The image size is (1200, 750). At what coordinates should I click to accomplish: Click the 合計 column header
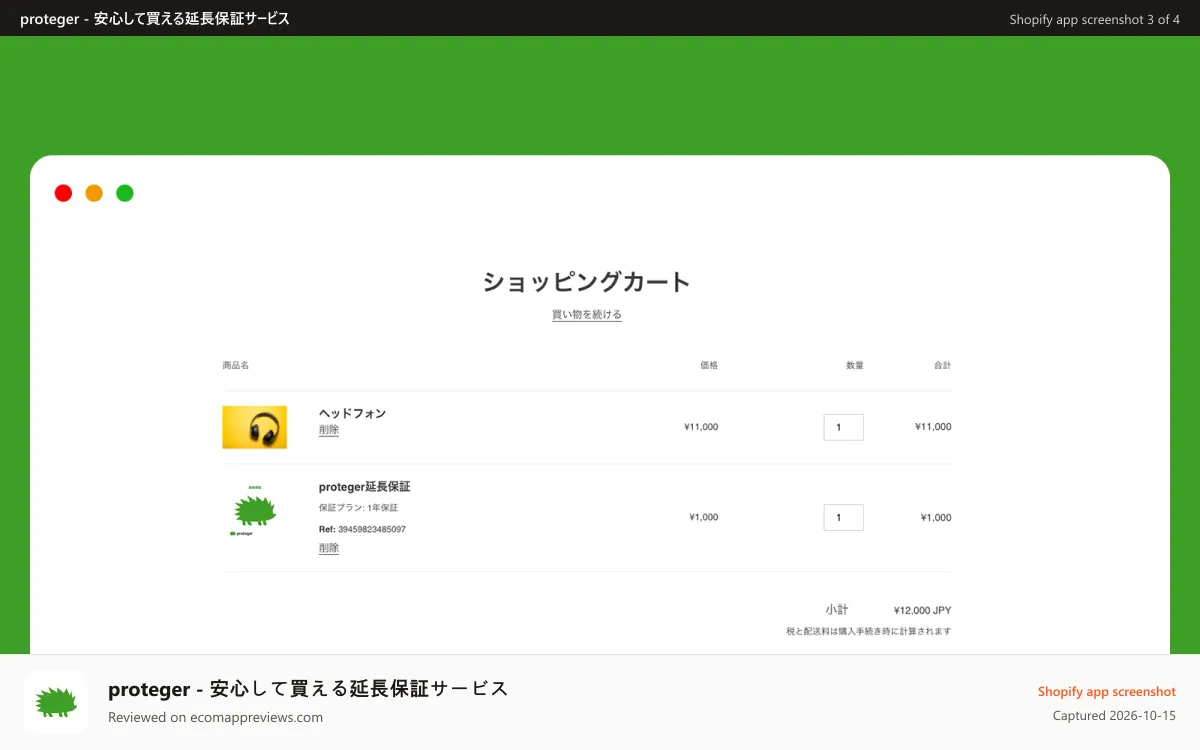click(x=942, y=365)
